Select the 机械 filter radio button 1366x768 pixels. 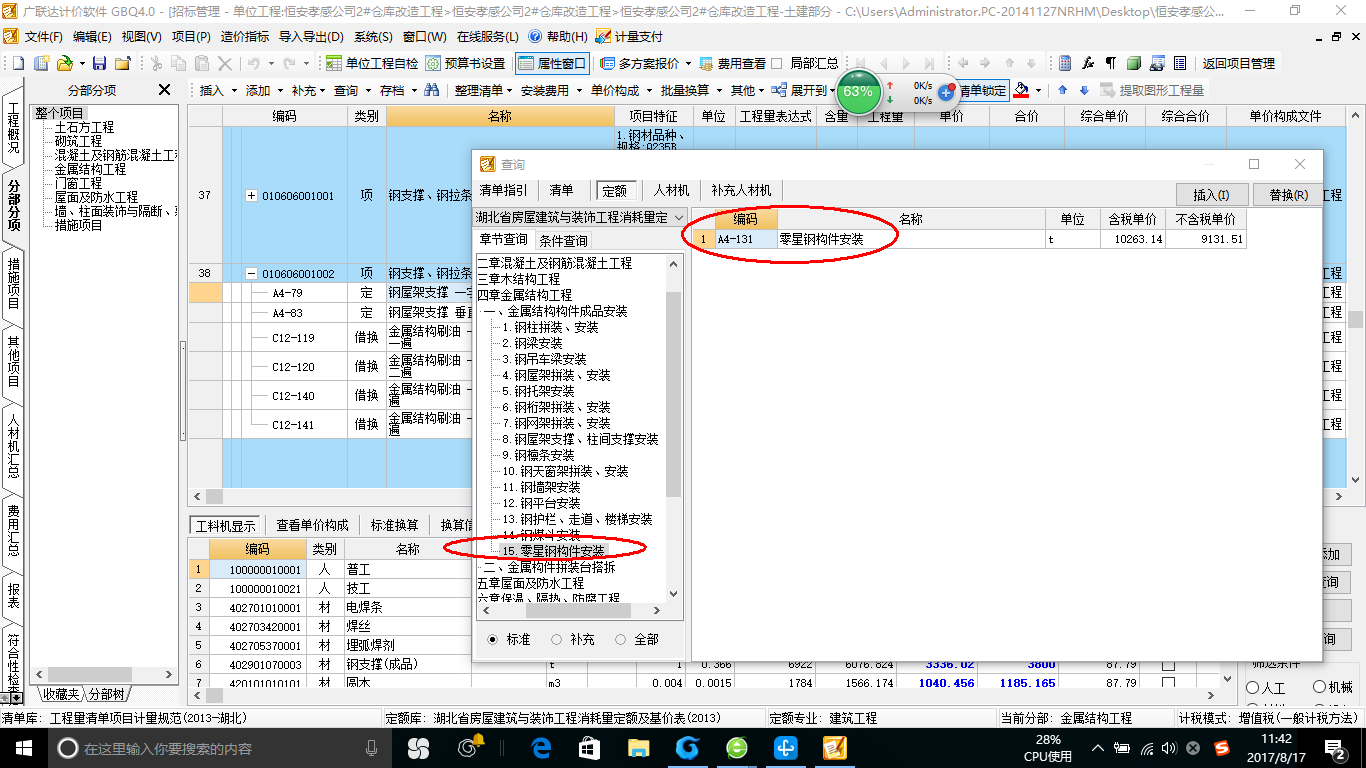tap(1319, 688)
